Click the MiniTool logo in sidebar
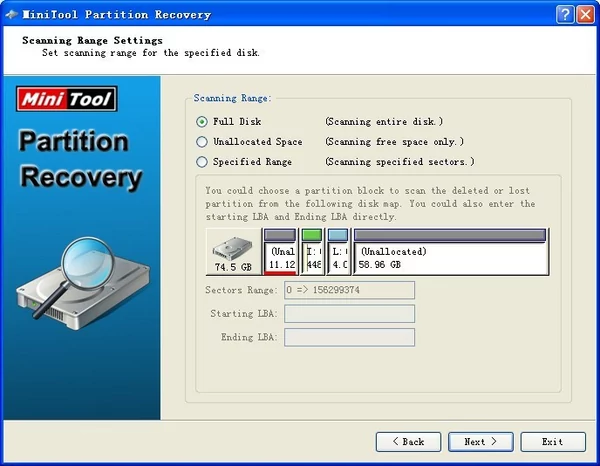 [x=67, y=99]
